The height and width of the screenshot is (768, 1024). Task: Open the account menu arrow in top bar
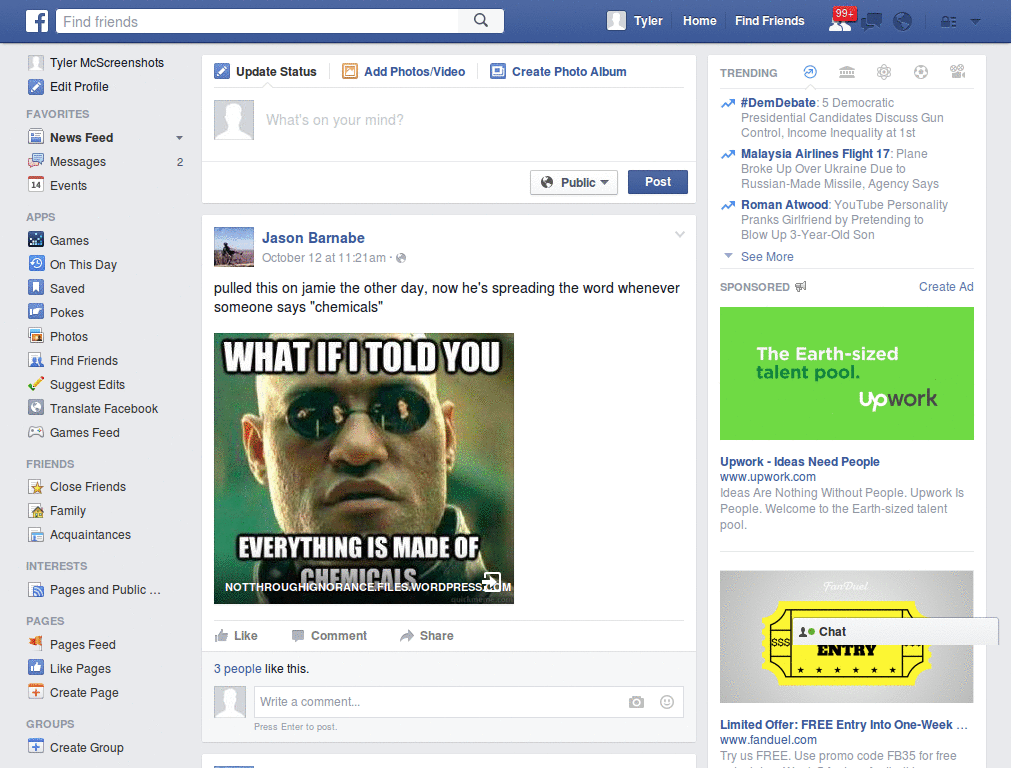[x=976, y=22]
